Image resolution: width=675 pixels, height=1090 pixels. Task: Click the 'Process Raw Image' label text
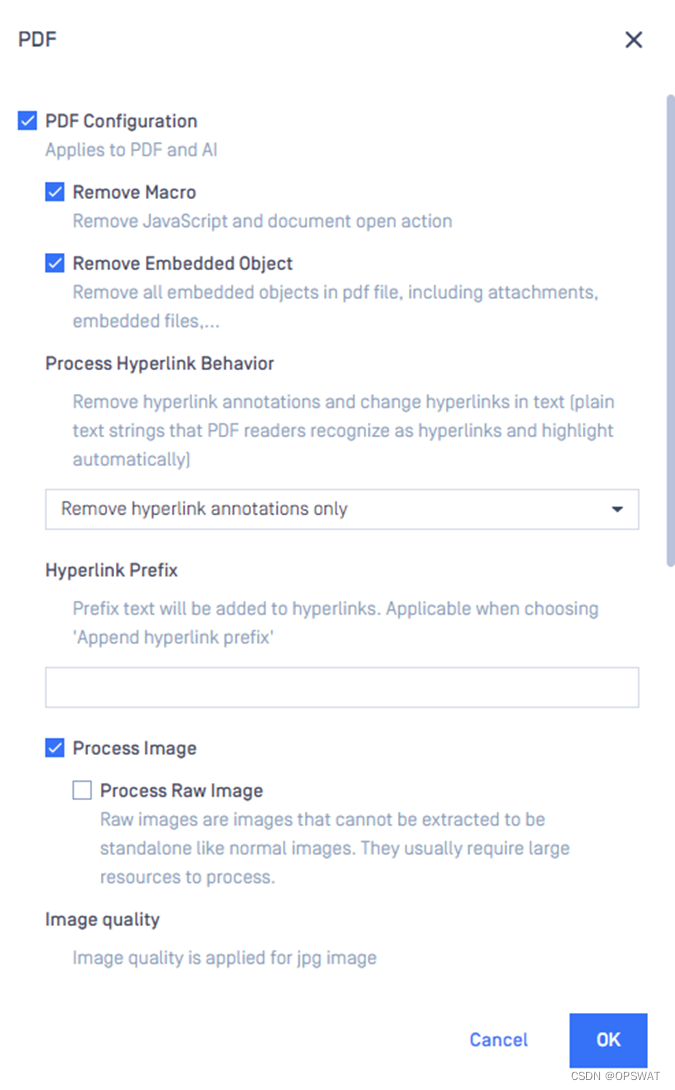[x=181, y=791]
